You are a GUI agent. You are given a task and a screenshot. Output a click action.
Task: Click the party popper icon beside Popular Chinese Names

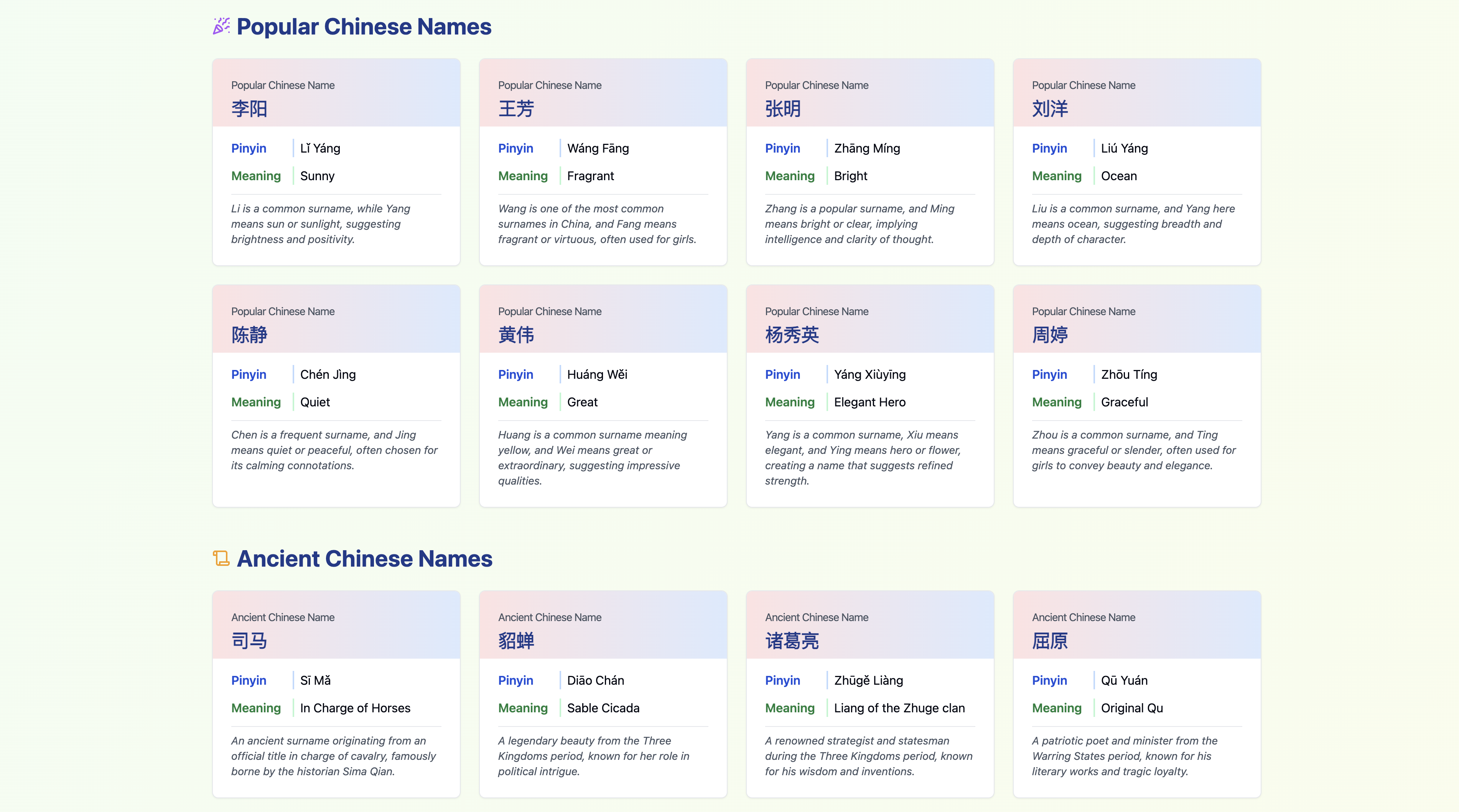coord(221,26)
